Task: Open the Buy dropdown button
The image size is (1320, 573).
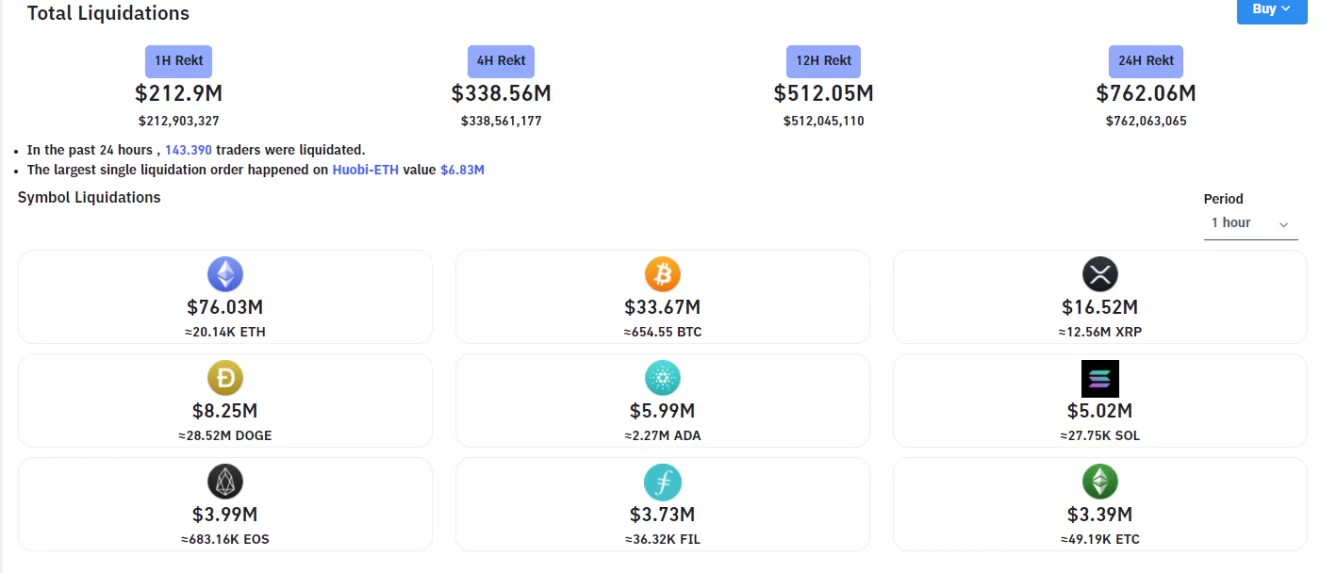Action: click(1271, 9)
